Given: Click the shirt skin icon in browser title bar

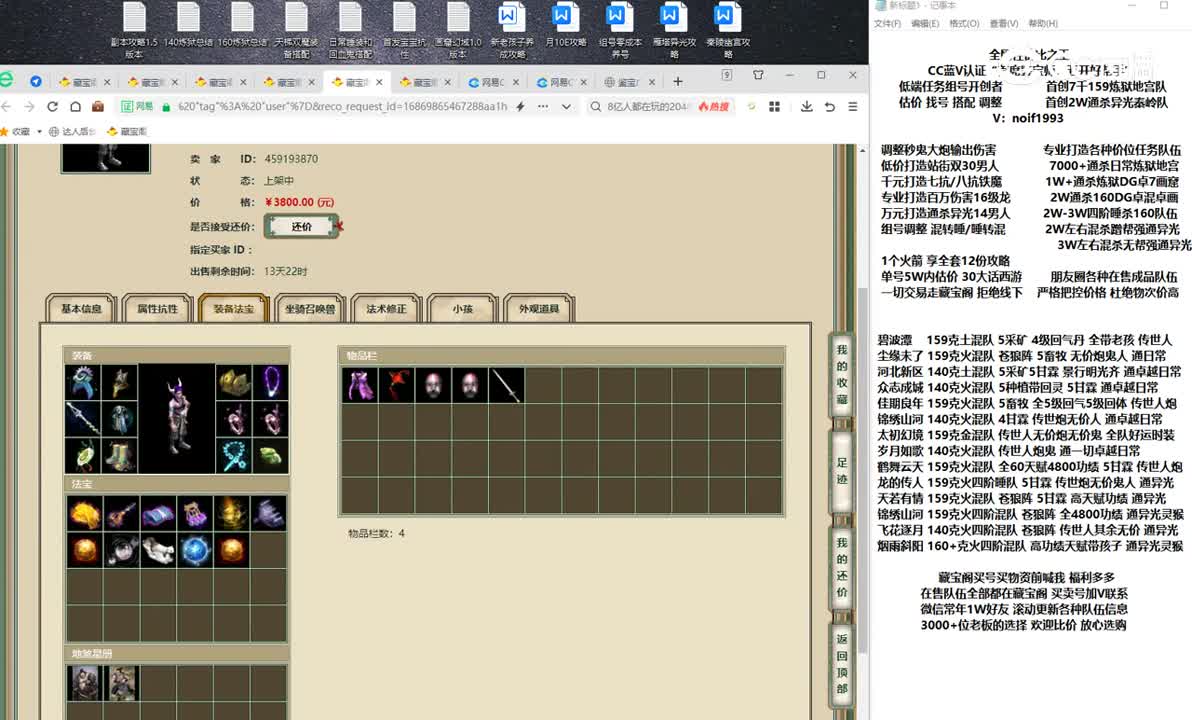Looking at the screenshot, I should pos(758,75).
